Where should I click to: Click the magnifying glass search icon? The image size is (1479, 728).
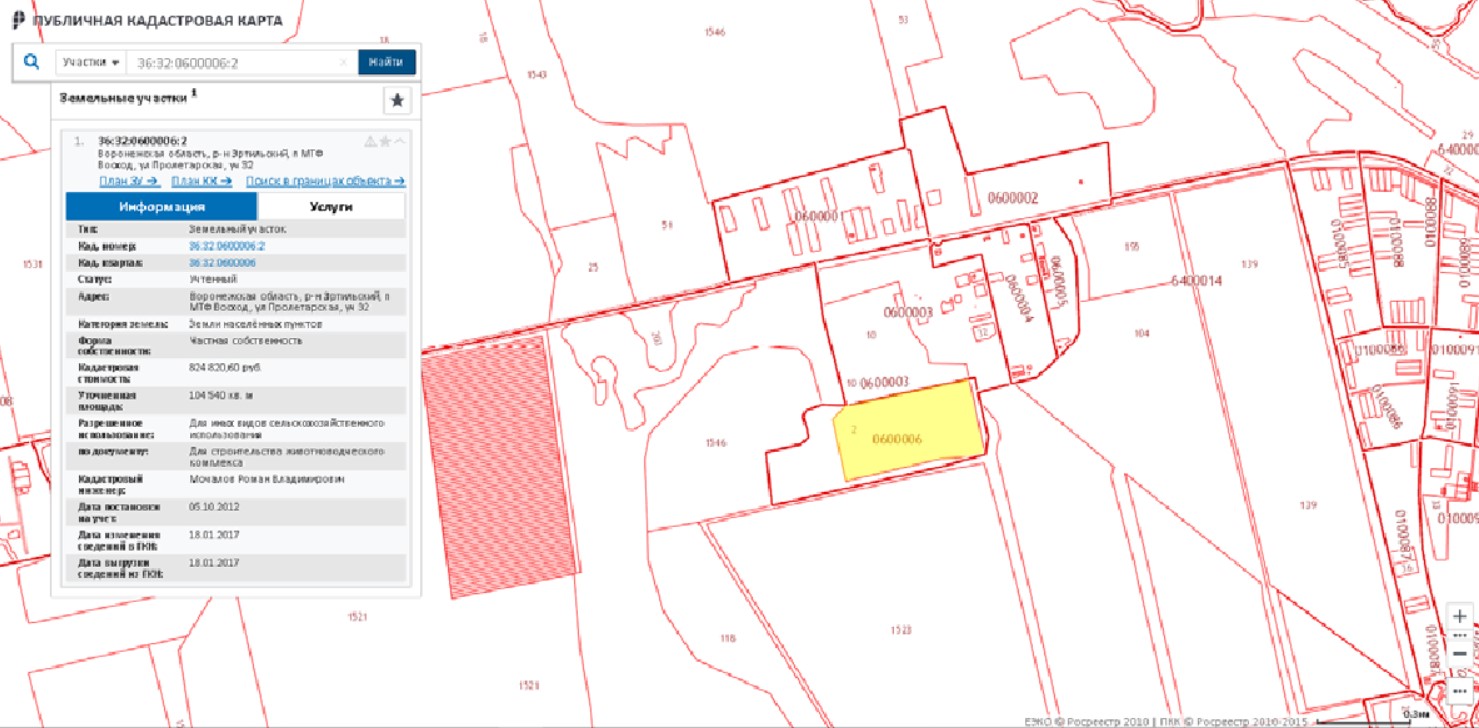31,62
